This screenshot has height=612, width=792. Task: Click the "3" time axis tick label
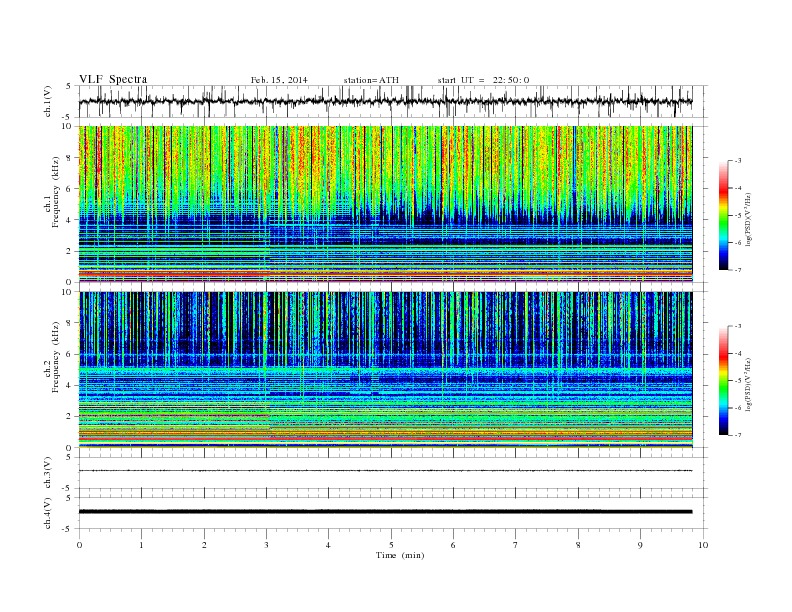(x=266, y=545)
